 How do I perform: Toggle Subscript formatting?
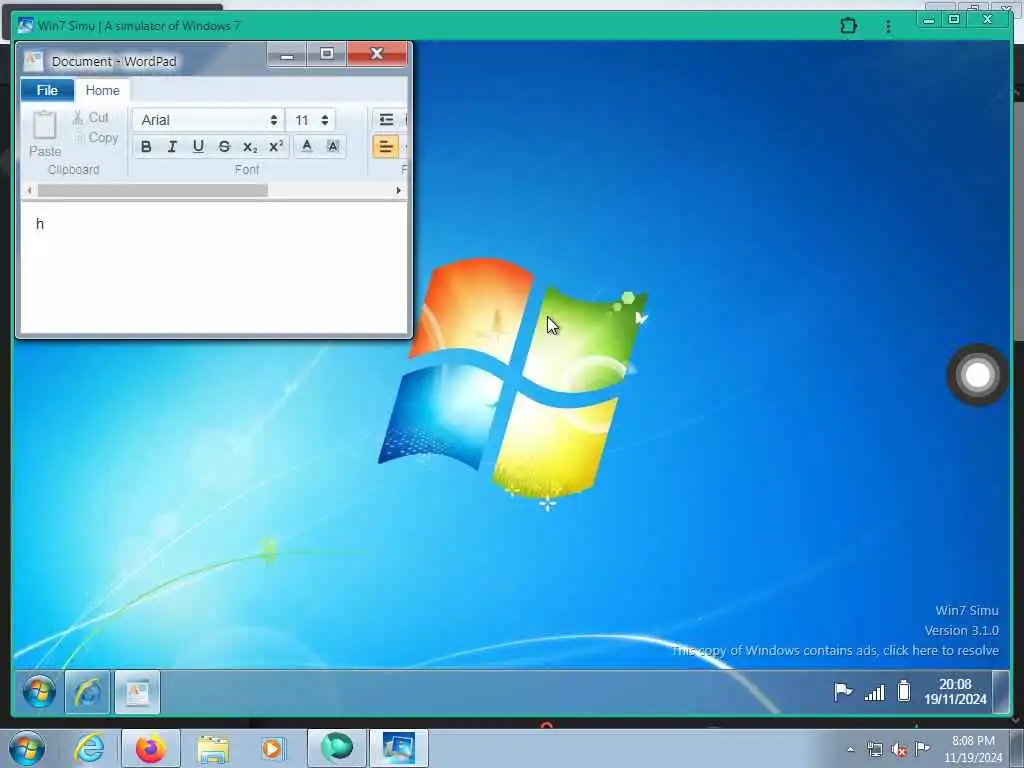250,147
